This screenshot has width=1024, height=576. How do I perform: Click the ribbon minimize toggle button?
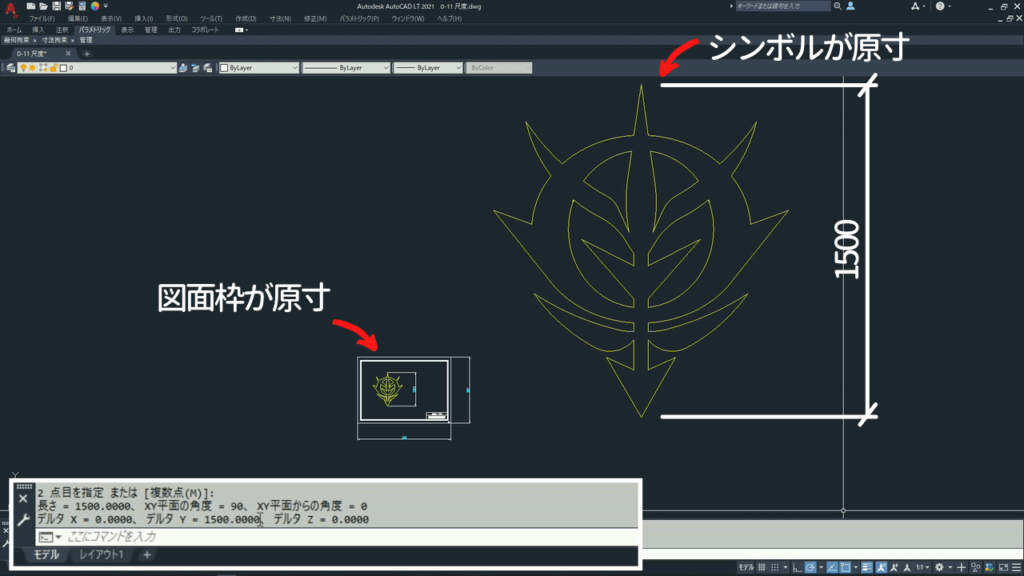[x=240, y=30]
